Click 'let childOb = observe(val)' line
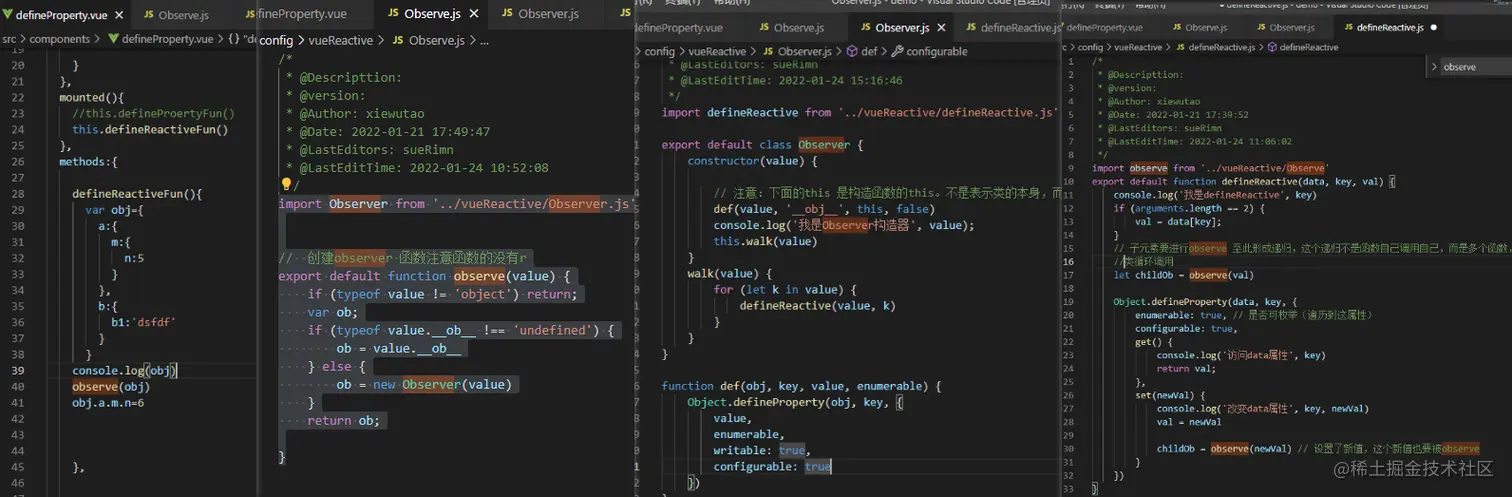 1183,275
